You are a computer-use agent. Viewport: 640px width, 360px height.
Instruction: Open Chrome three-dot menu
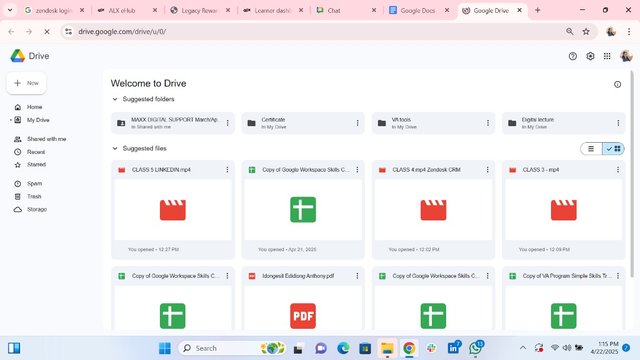629,31
